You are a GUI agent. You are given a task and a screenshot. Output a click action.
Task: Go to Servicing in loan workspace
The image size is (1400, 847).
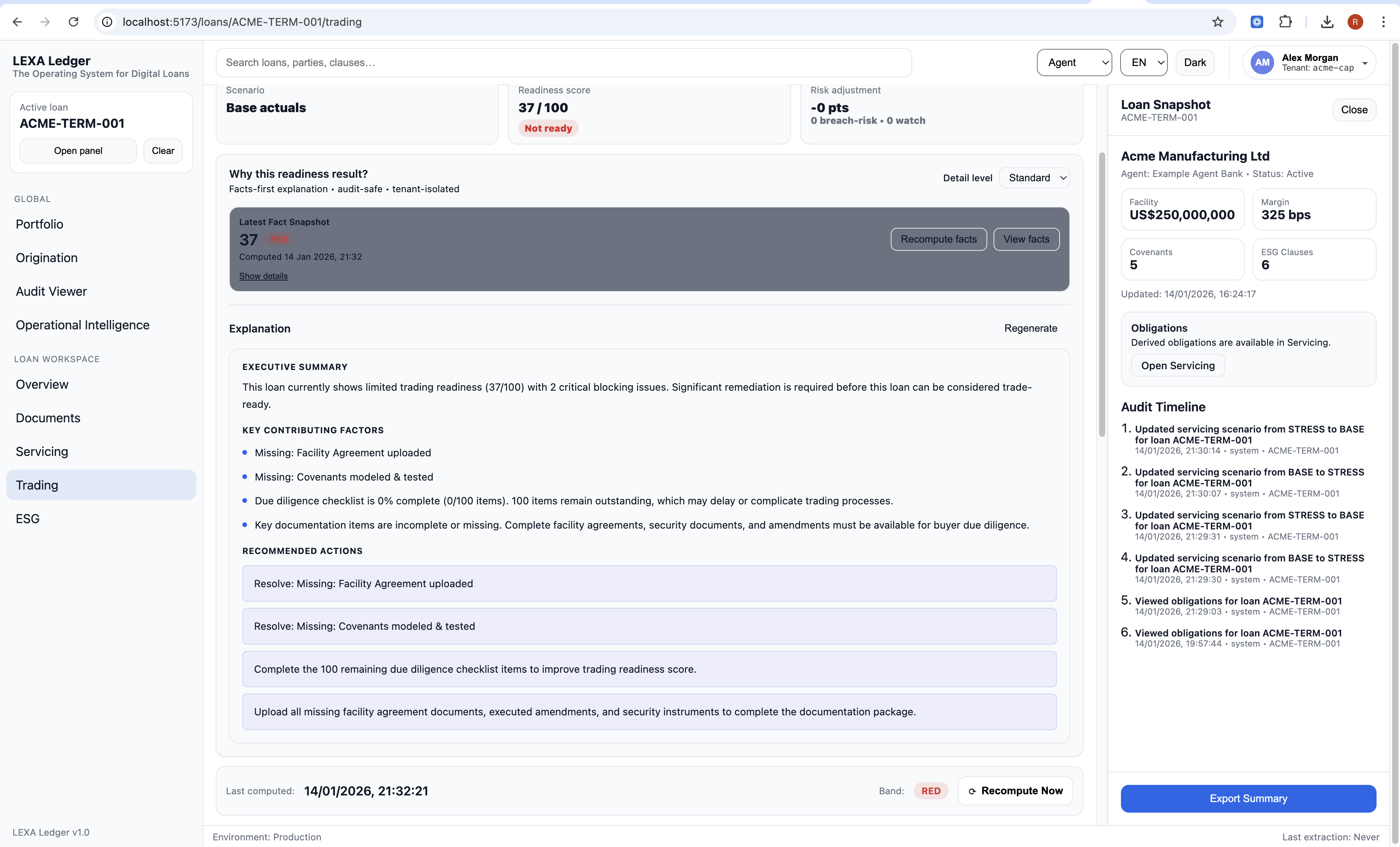pos(42,452)
